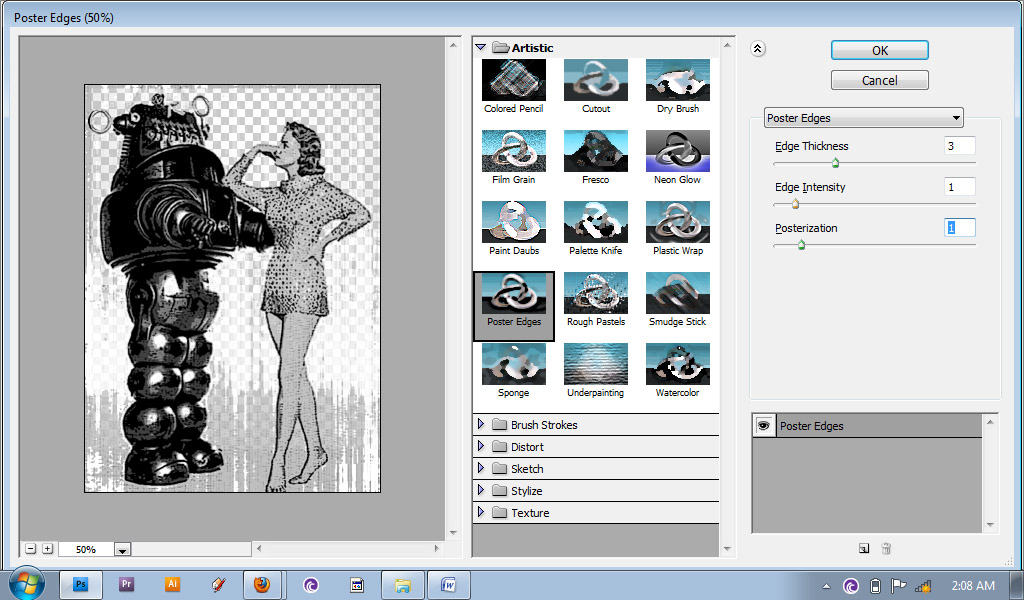Viewport: 1024px width, 600px height.
Task: Expand the Distort folder
Action: click(481, 446)
